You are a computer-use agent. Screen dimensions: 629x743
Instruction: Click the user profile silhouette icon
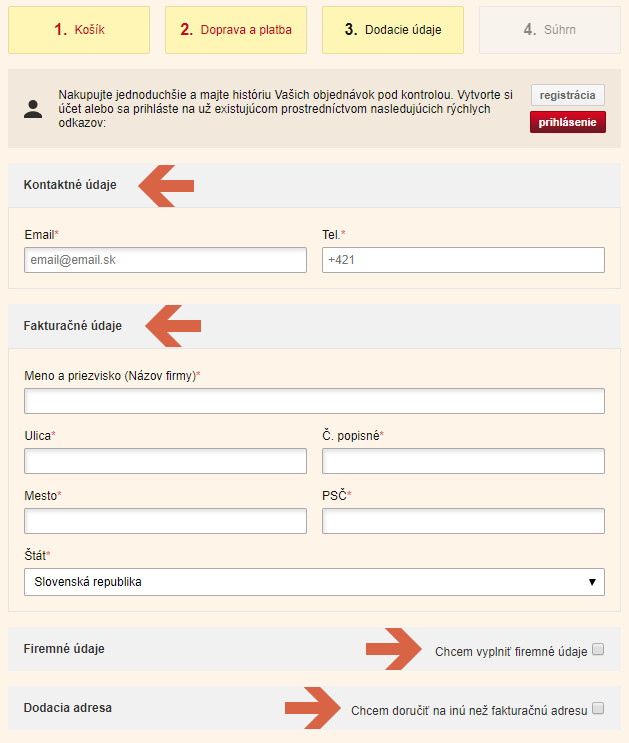tap(33, 109)
